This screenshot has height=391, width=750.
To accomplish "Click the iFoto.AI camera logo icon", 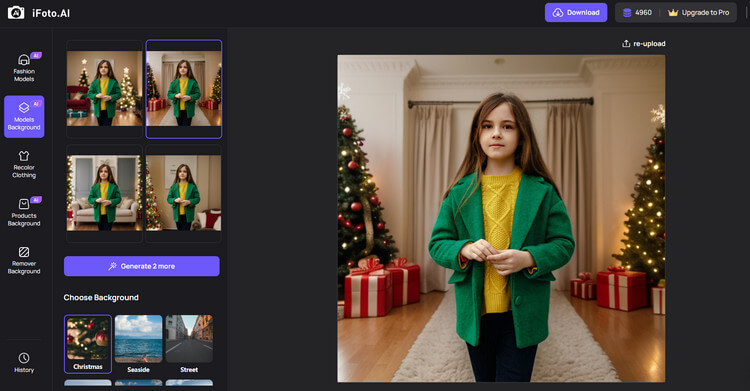I will (16, 13).
